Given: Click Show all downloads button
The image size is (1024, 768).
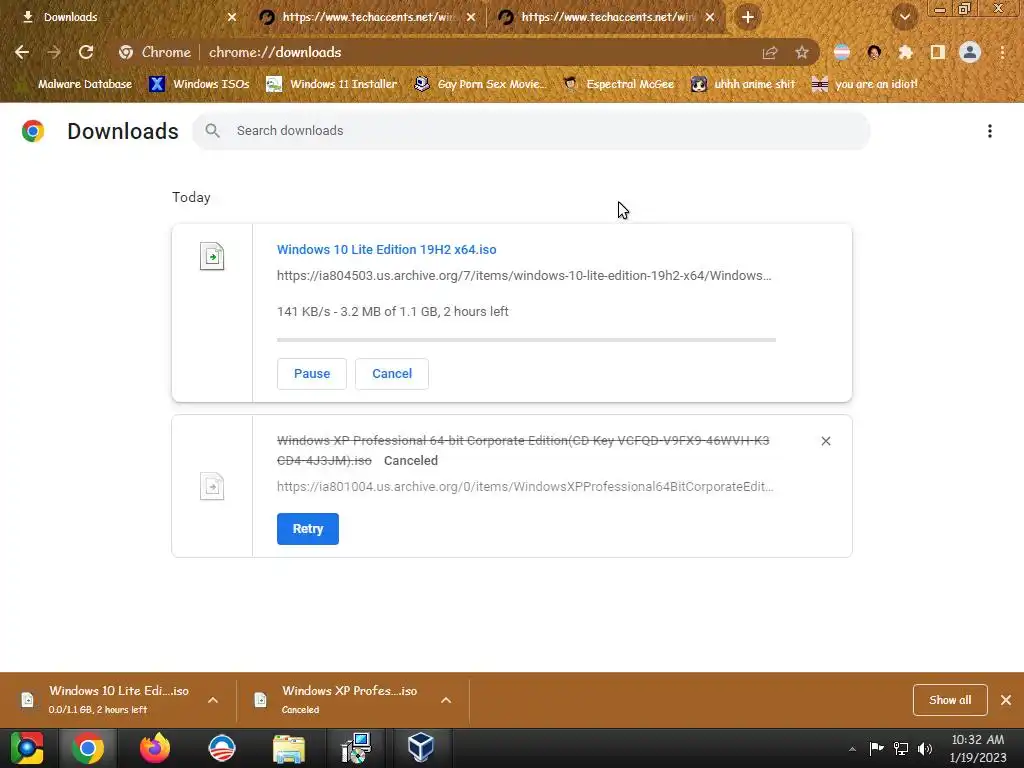Looking at the screenshot, I should [950, 700].
